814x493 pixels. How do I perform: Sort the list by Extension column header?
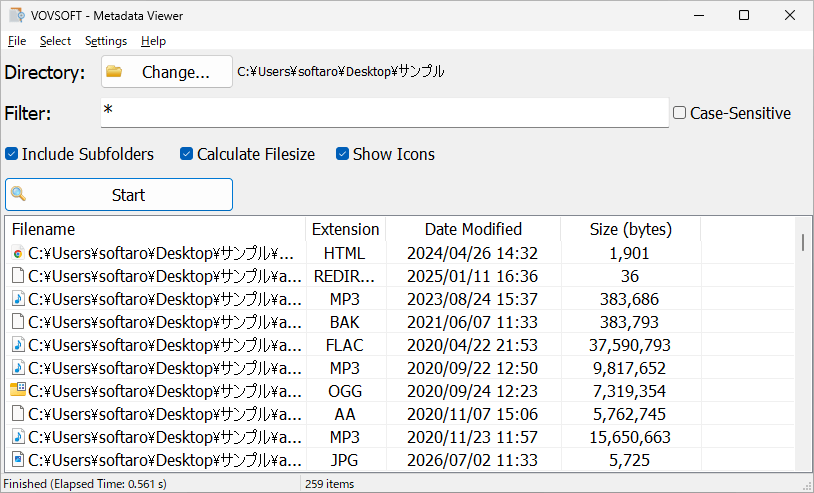[x=346, y=229]
